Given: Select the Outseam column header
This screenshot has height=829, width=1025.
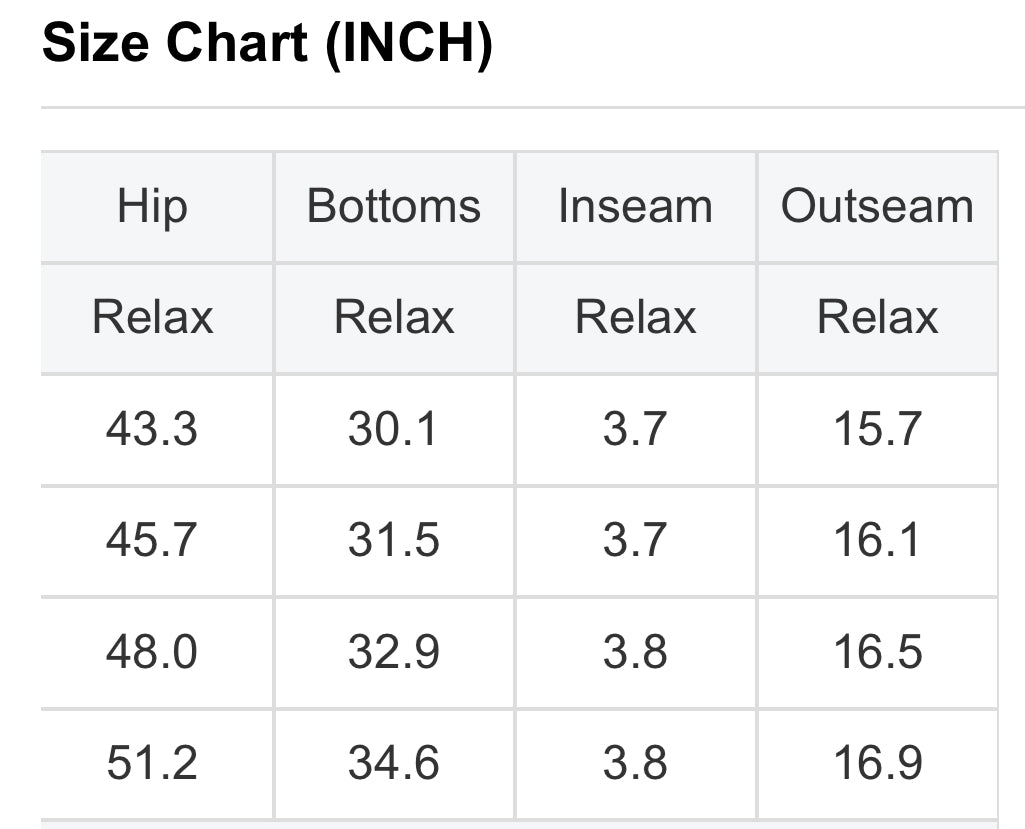Looking at the screenshot, I should pos(877,207).
